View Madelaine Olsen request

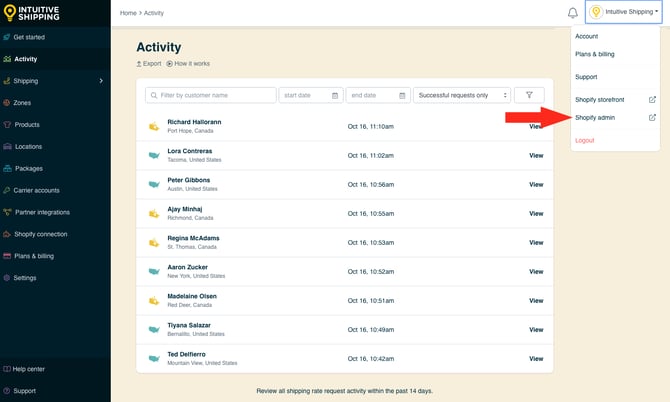click(x=536, y=301)
